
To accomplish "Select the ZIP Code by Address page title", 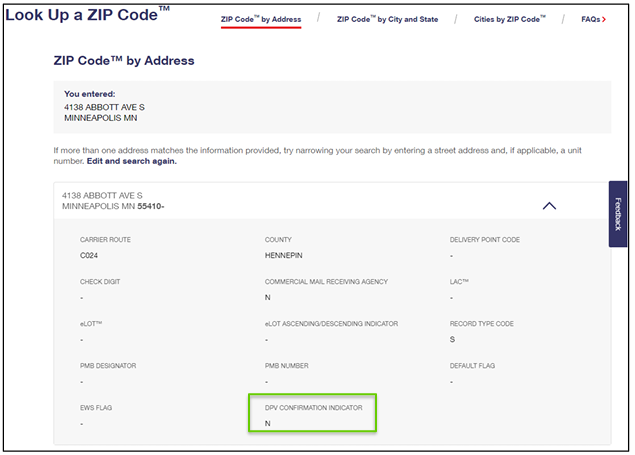I will [x=124, y=60].
